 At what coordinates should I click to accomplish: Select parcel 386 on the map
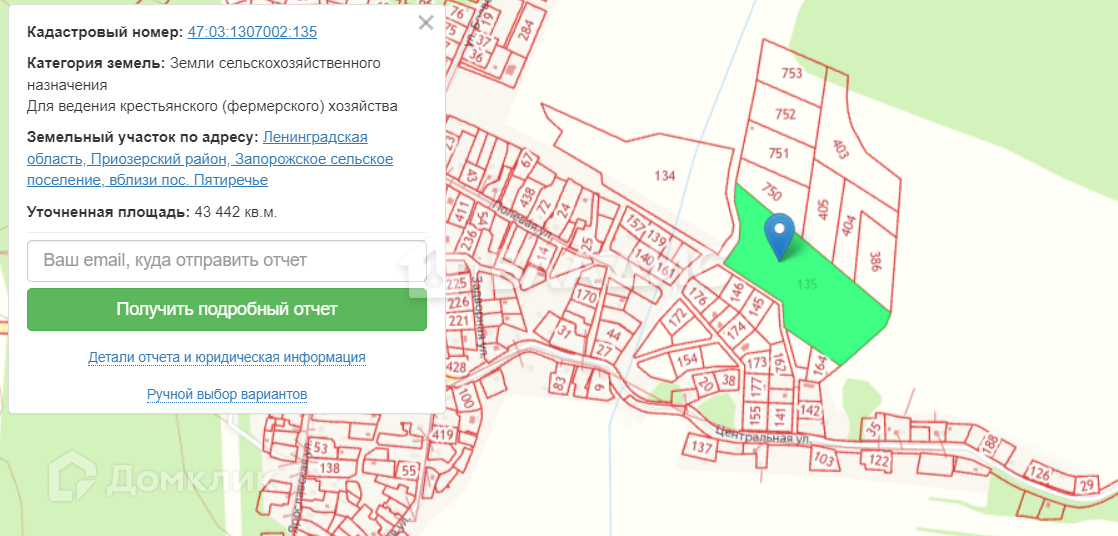point(874,262)
